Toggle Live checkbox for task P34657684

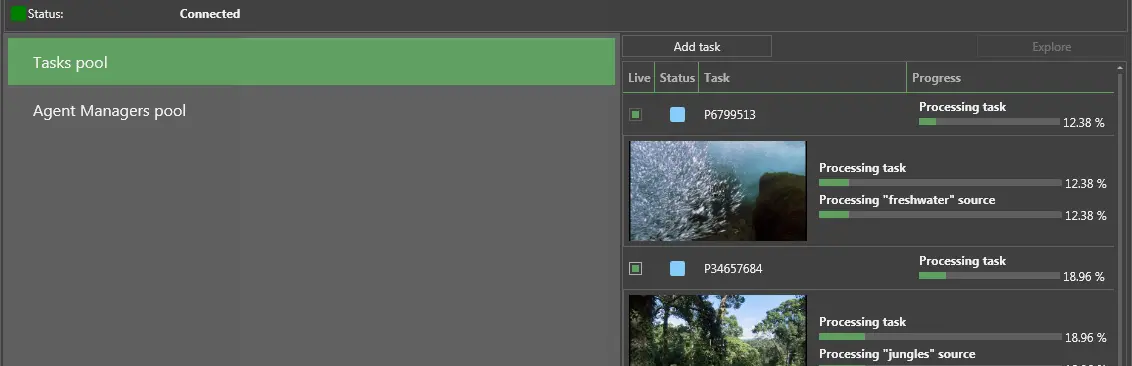pos(635,269)
